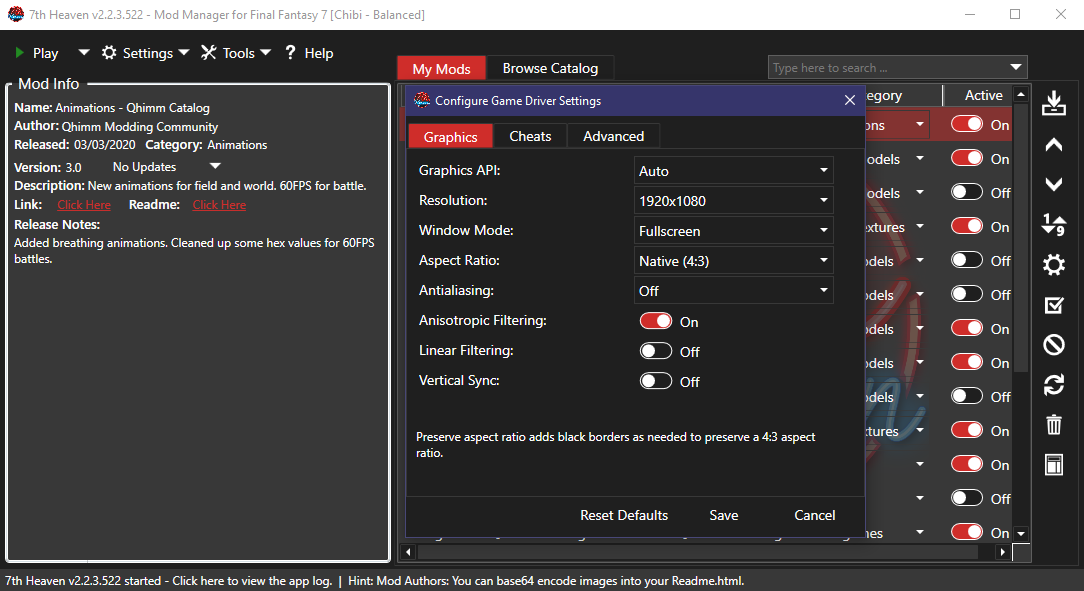Click the auto-sort mods icon
Viewport: 1084px width, 591px height.
click(x=1054, y=224)
